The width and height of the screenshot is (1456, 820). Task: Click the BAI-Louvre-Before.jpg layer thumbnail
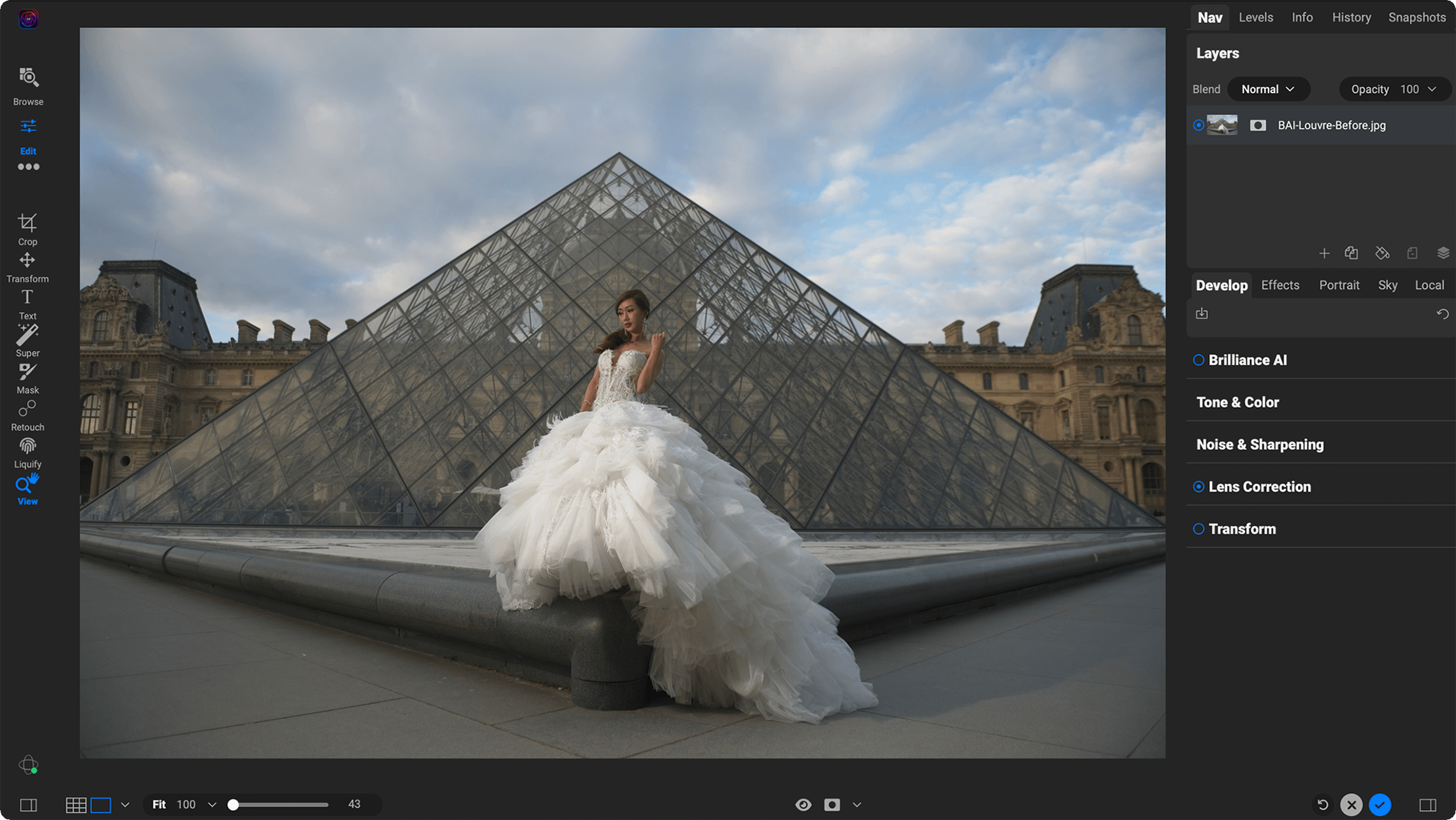point(1222,125)
